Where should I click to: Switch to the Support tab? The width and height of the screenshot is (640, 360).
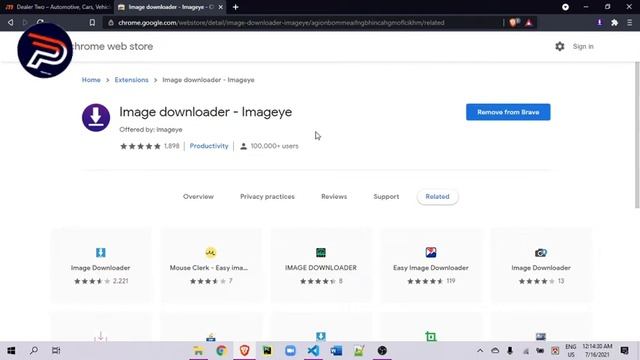pos(386,196)
